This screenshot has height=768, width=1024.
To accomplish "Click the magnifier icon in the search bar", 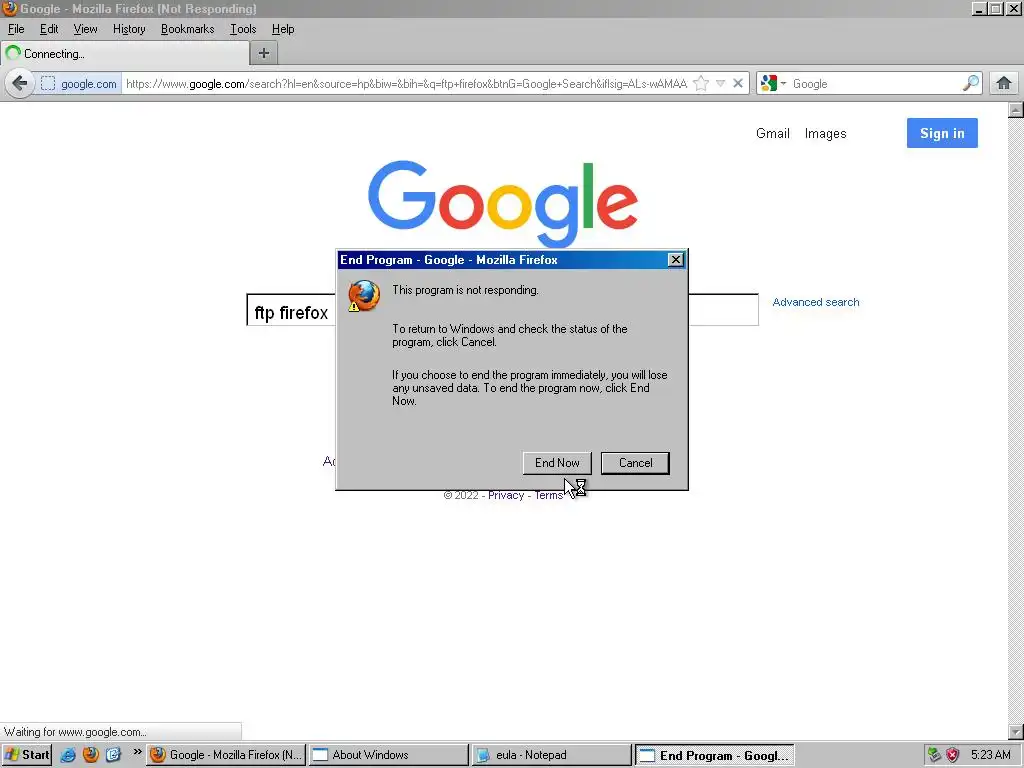I will click(x=971, y=84).
